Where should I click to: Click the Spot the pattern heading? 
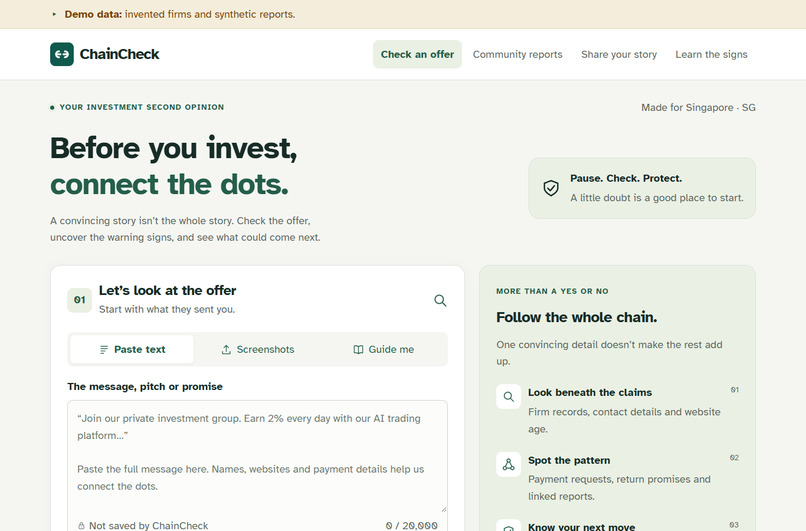[569, 460]
